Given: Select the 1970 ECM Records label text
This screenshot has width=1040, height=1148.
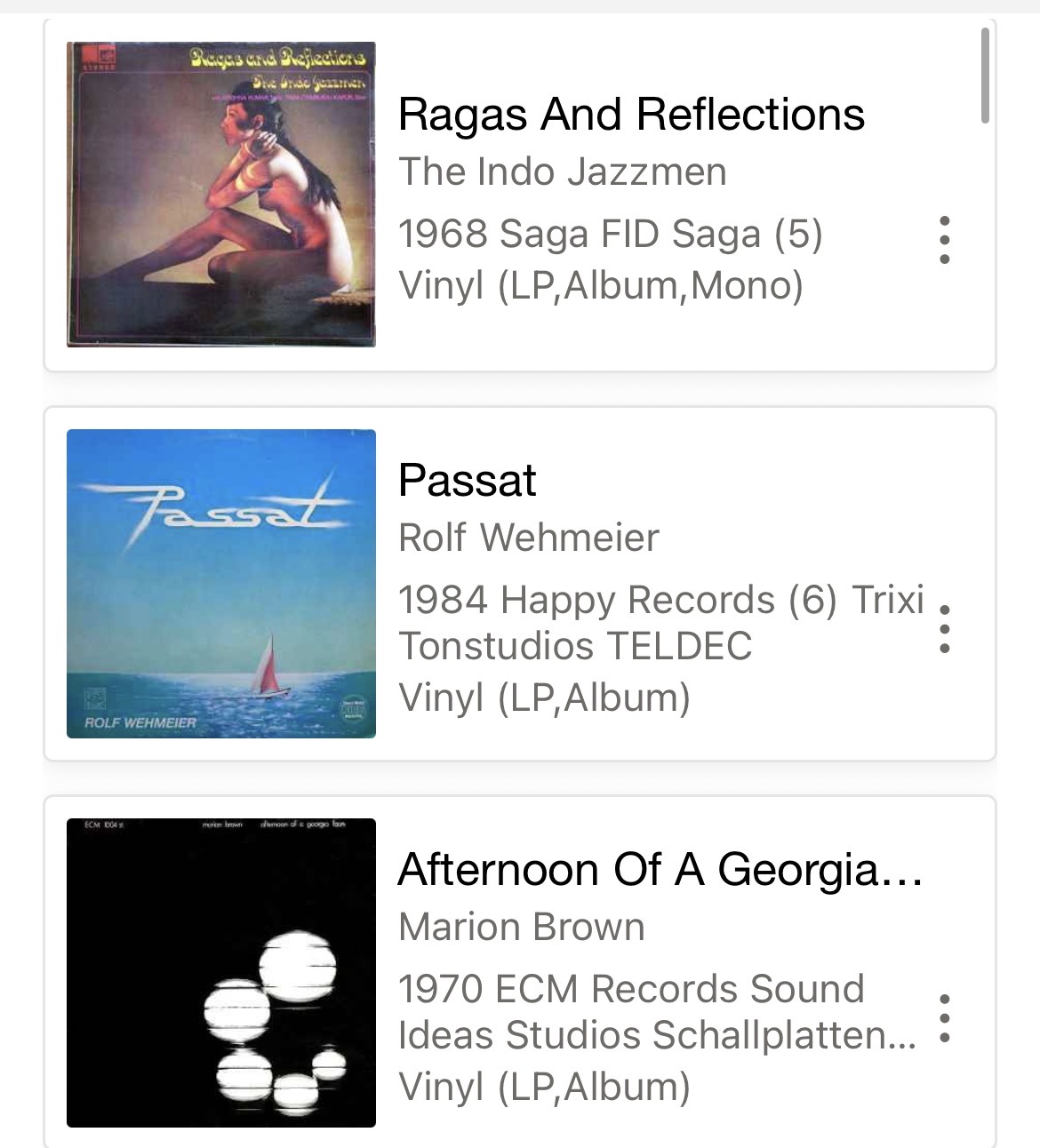Looking at the screenshot, I should point(656,1011).
